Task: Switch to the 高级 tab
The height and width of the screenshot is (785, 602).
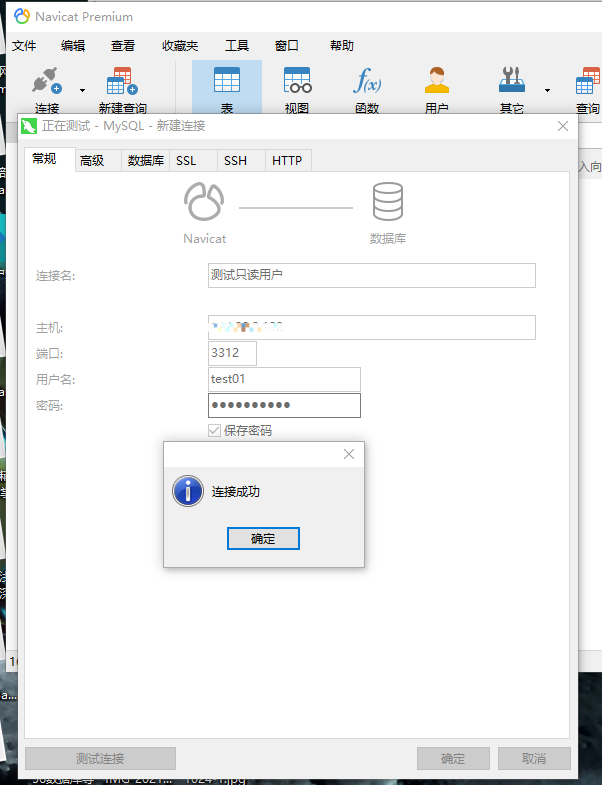Action: [98, 161]
